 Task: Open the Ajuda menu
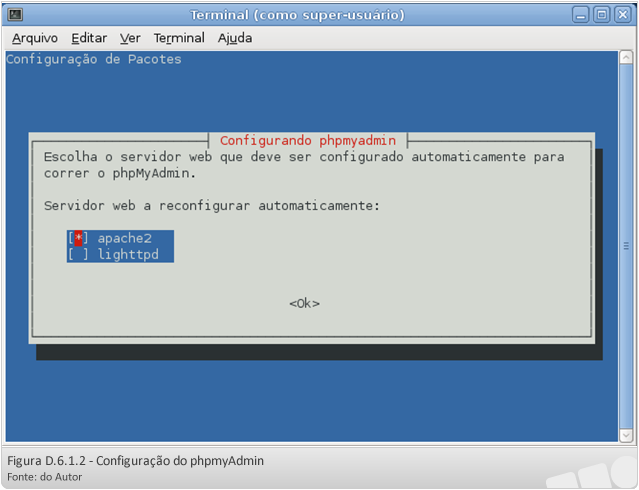[x=235, y=38]
